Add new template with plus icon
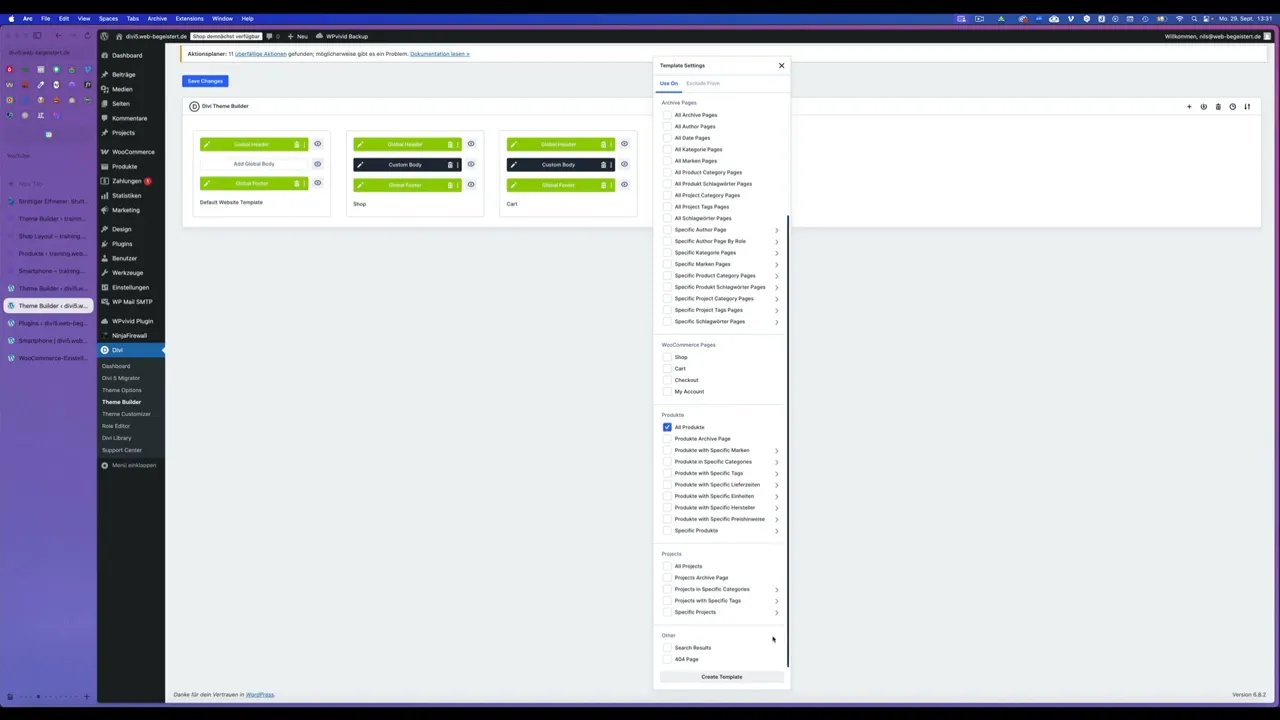 coord(1189,107)
